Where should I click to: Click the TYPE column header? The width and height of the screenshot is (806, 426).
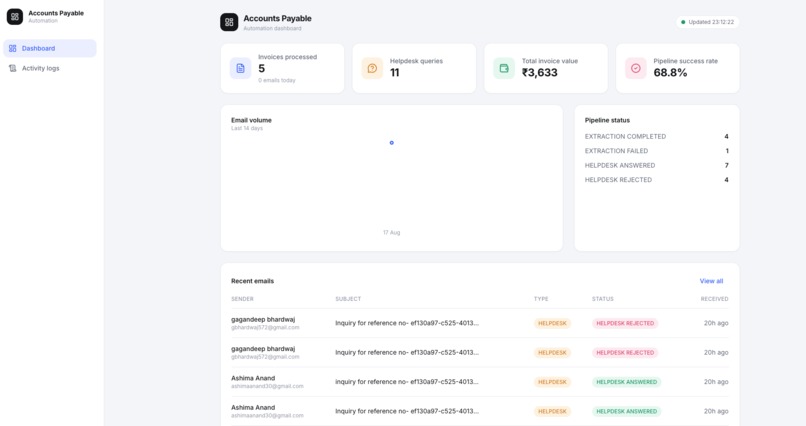coord(541,299)
